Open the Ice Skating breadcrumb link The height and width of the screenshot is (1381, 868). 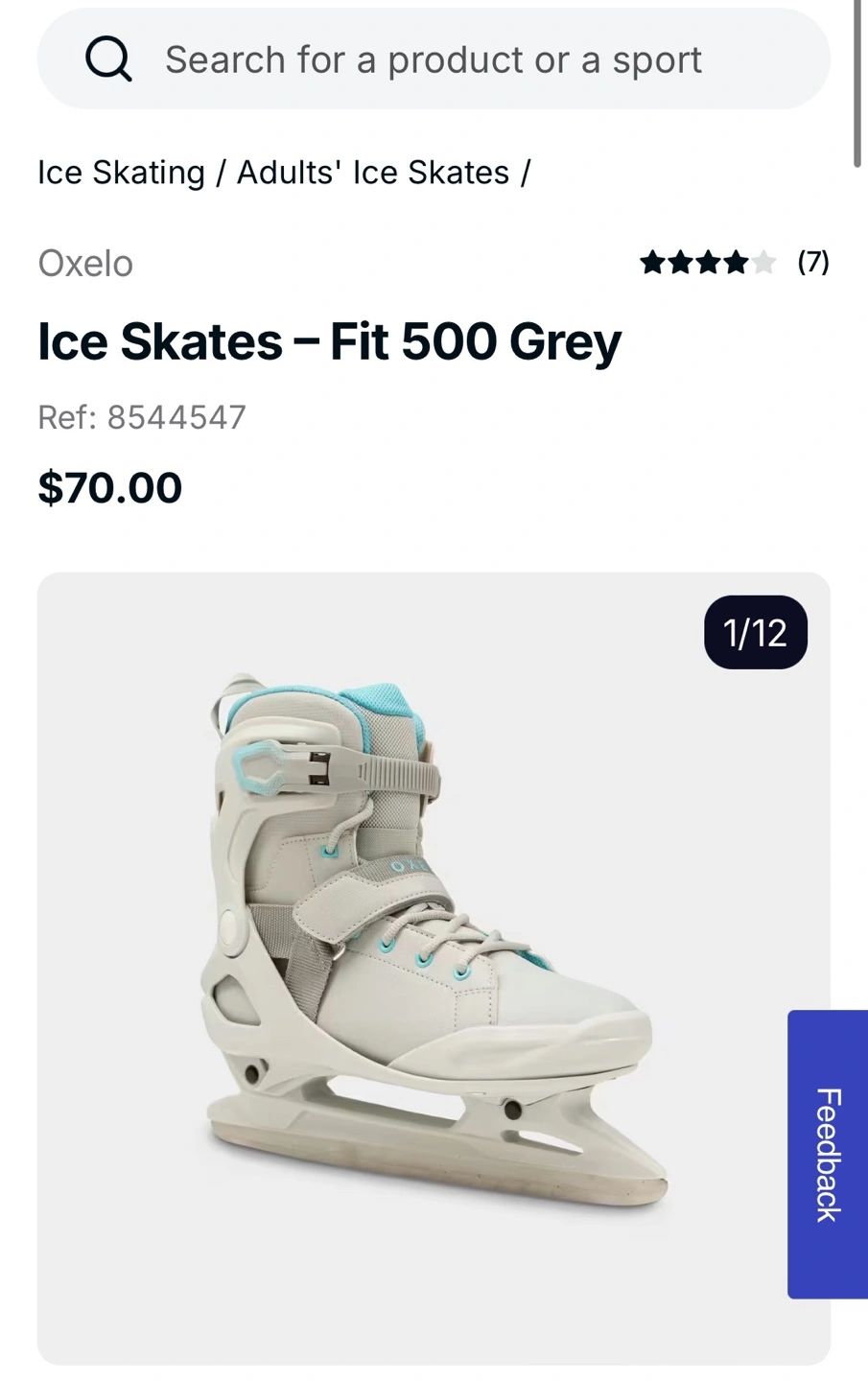(121, 173)
